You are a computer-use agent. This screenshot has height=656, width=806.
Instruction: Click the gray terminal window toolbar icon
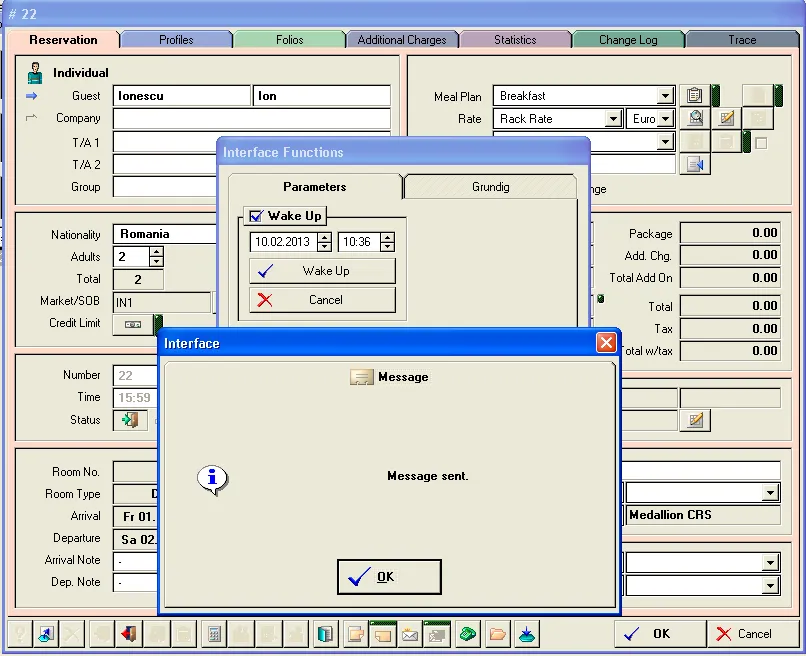437,634
